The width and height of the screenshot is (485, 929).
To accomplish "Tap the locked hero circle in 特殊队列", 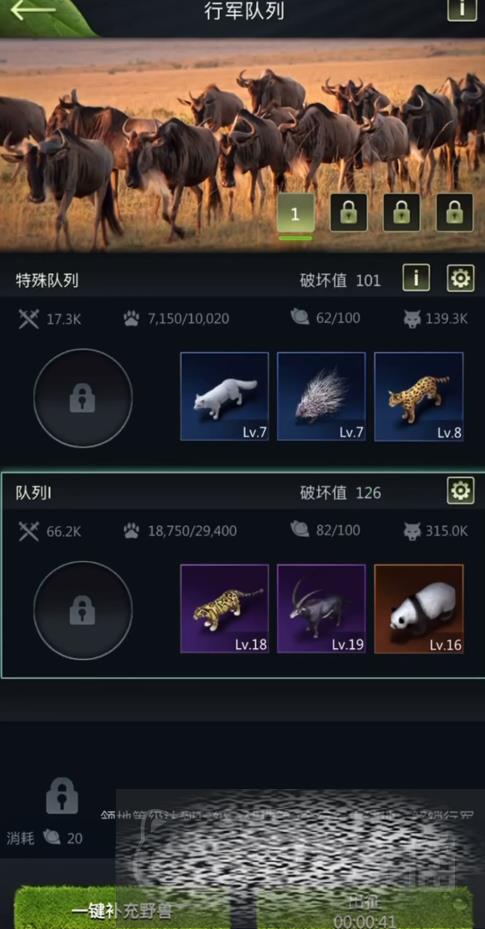I will 83,398.
